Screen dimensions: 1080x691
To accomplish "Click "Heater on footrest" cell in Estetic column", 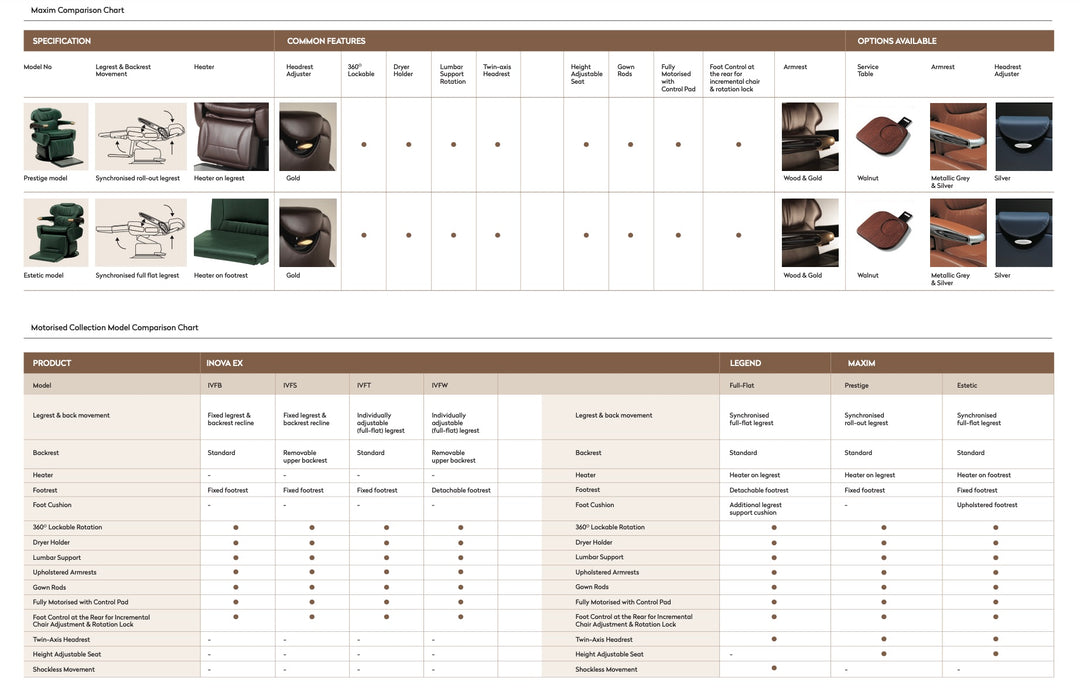I will 984,475.
